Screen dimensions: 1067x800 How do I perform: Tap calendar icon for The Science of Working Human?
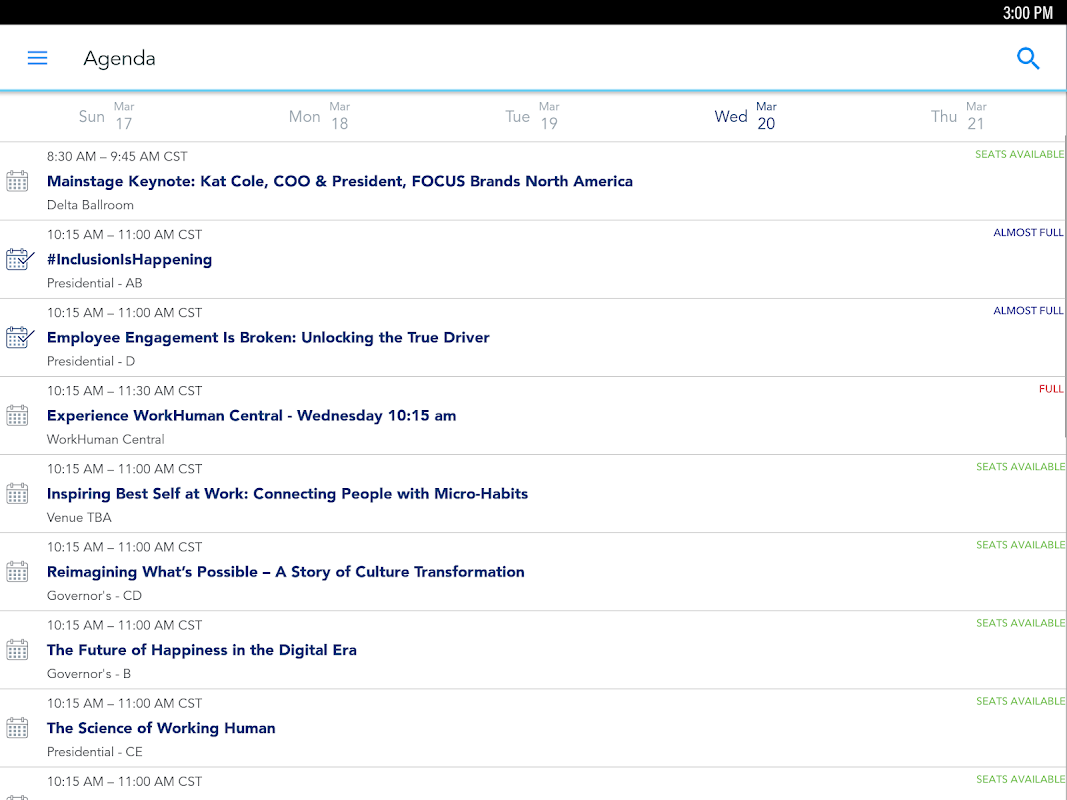point(17,729)
